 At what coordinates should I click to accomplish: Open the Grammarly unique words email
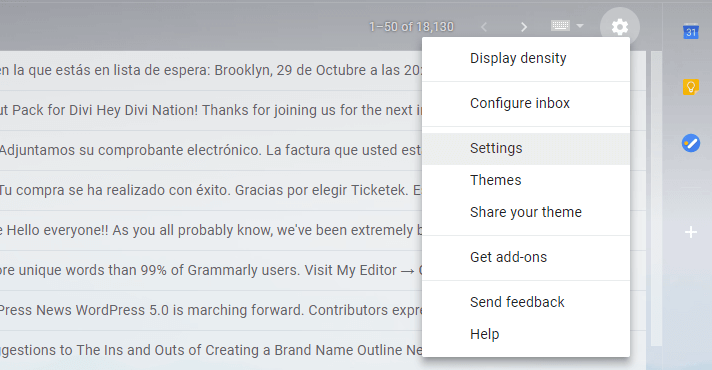point(211,270)
